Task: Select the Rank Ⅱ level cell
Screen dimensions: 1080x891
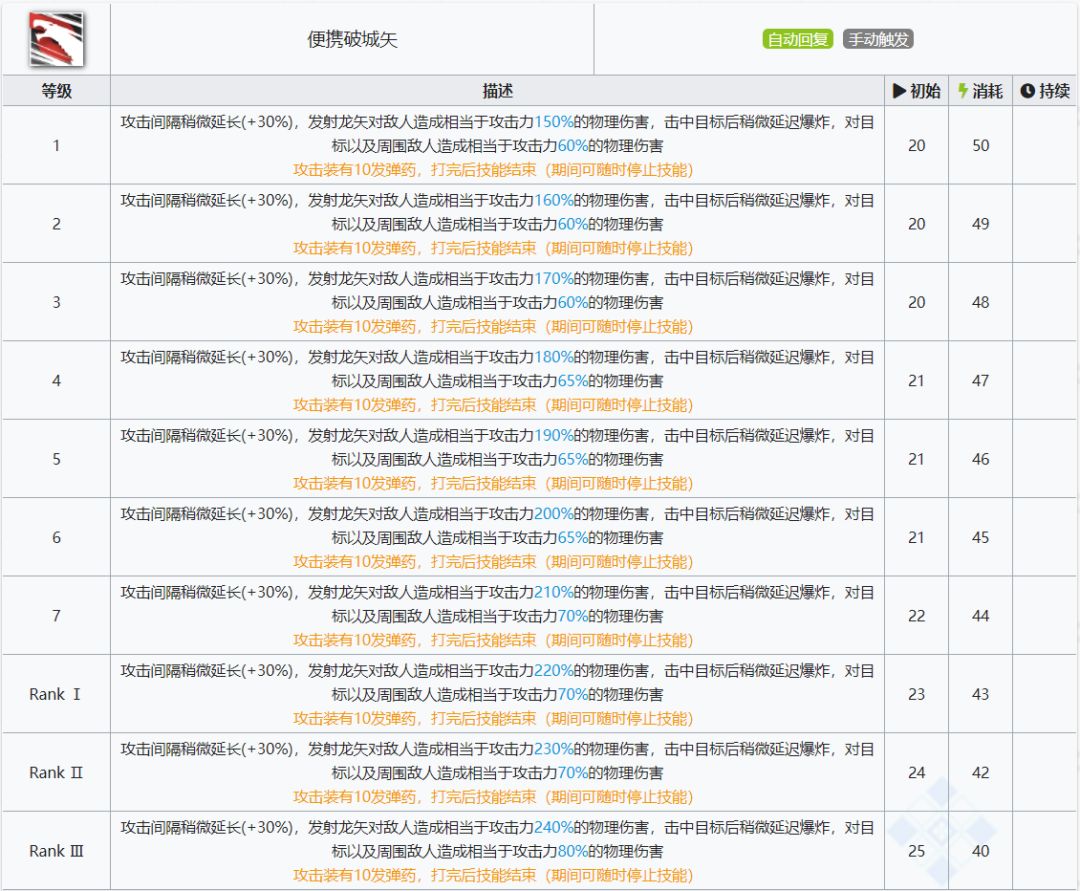Action: 56,772
